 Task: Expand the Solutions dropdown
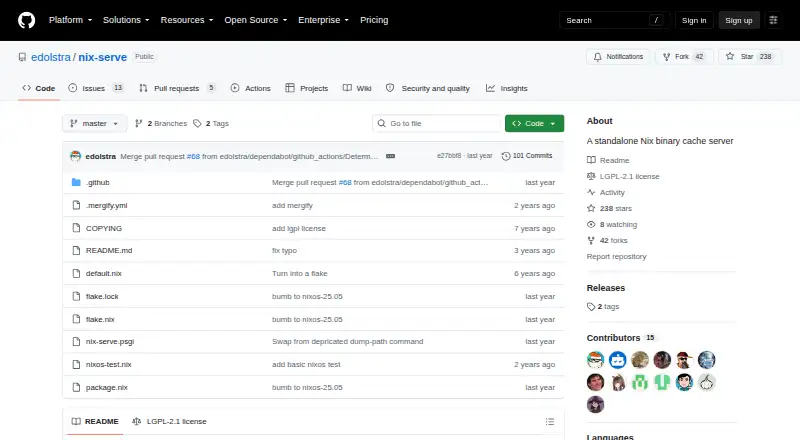(x=126, y=20)
